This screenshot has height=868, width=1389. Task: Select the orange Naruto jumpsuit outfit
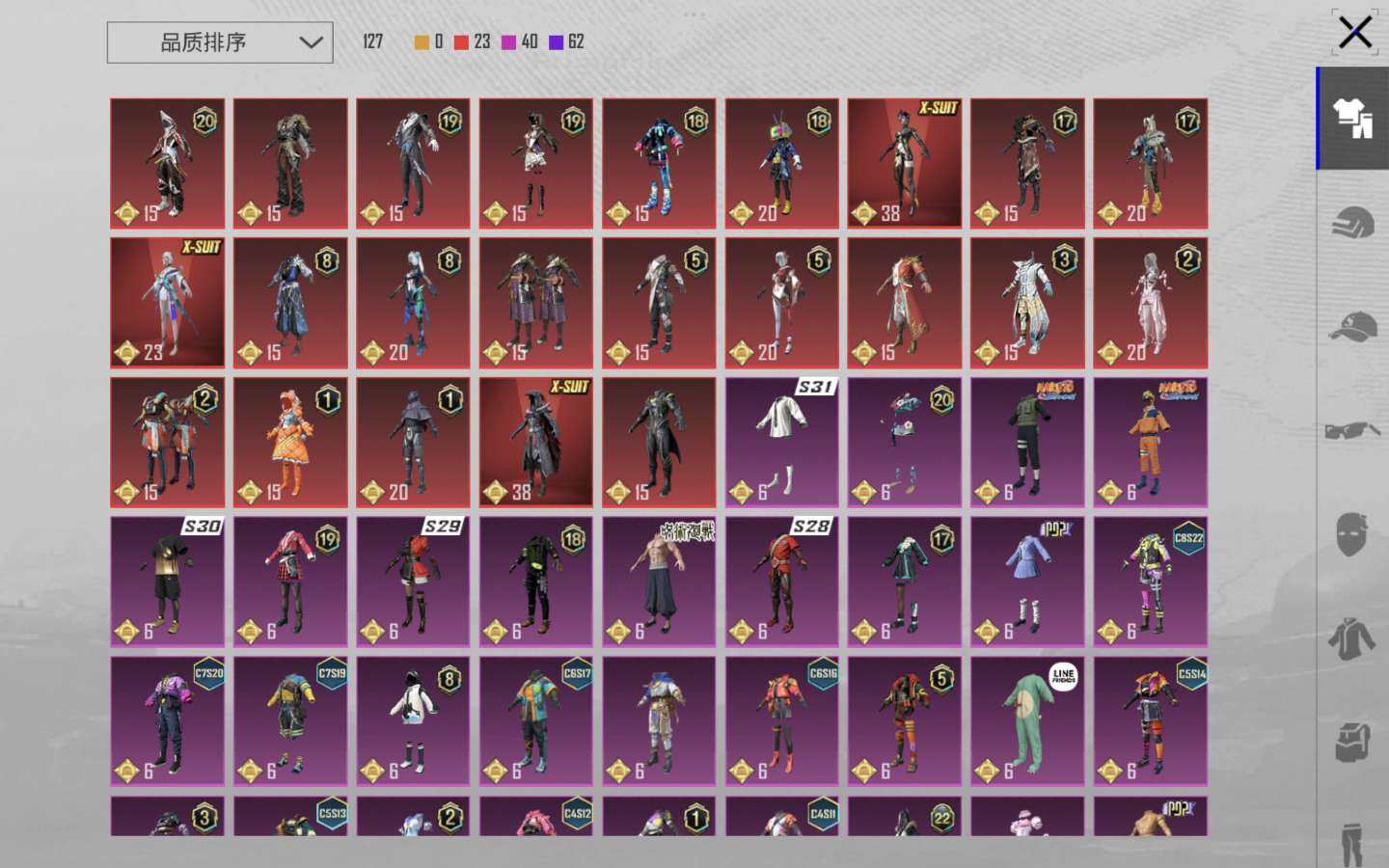[x=1151, y=443]
